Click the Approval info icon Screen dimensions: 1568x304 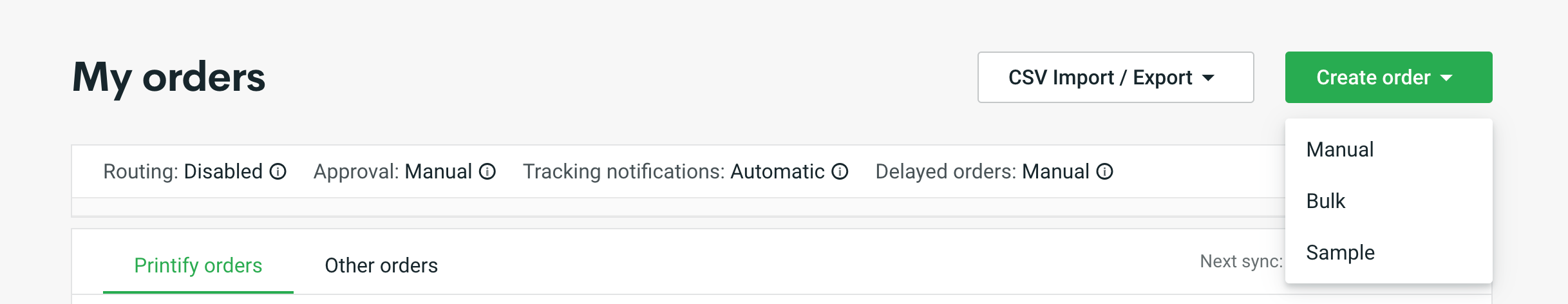(x=487, y=172)
